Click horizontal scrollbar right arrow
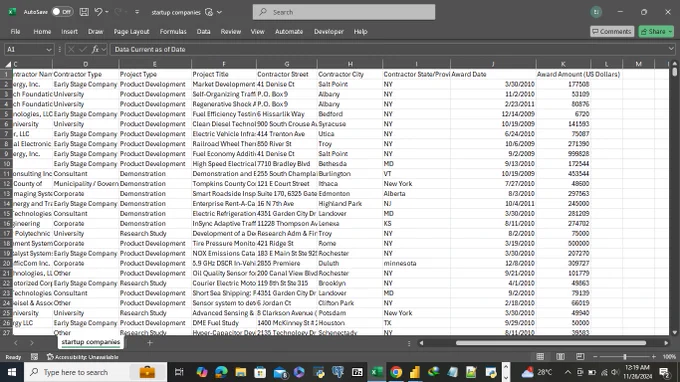Viewport: 680px width, 382px height. click(x=666, y=343)
